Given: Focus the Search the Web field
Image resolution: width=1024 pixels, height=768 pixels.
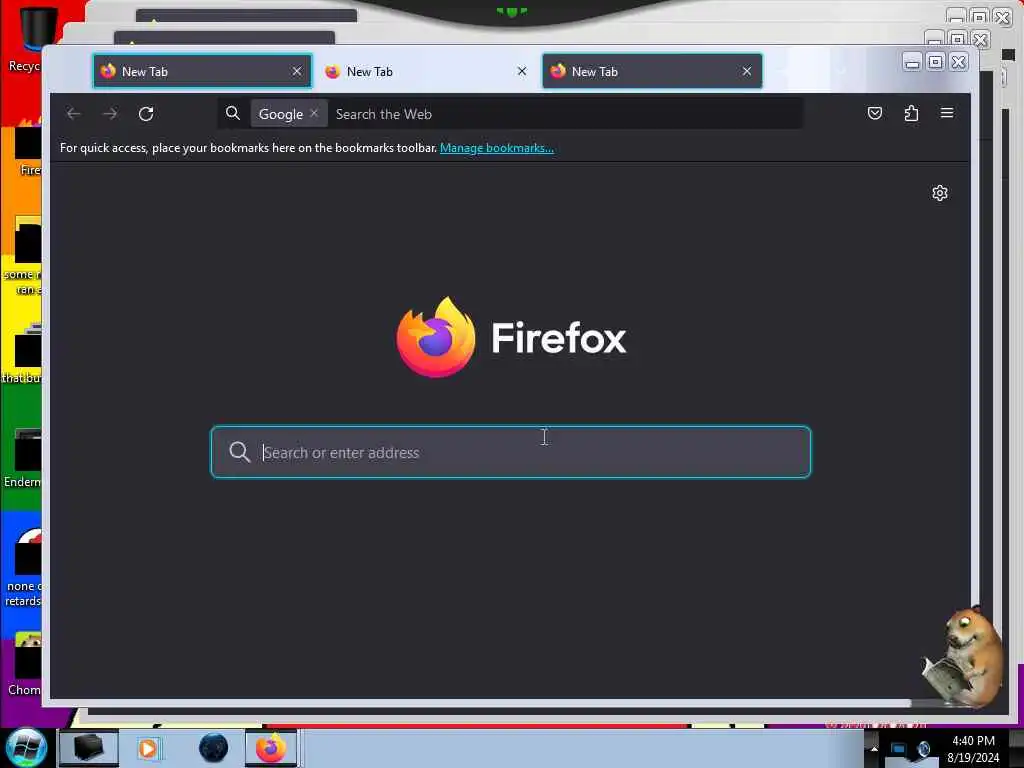Looking at the screenshot, I should coord(565,114).
